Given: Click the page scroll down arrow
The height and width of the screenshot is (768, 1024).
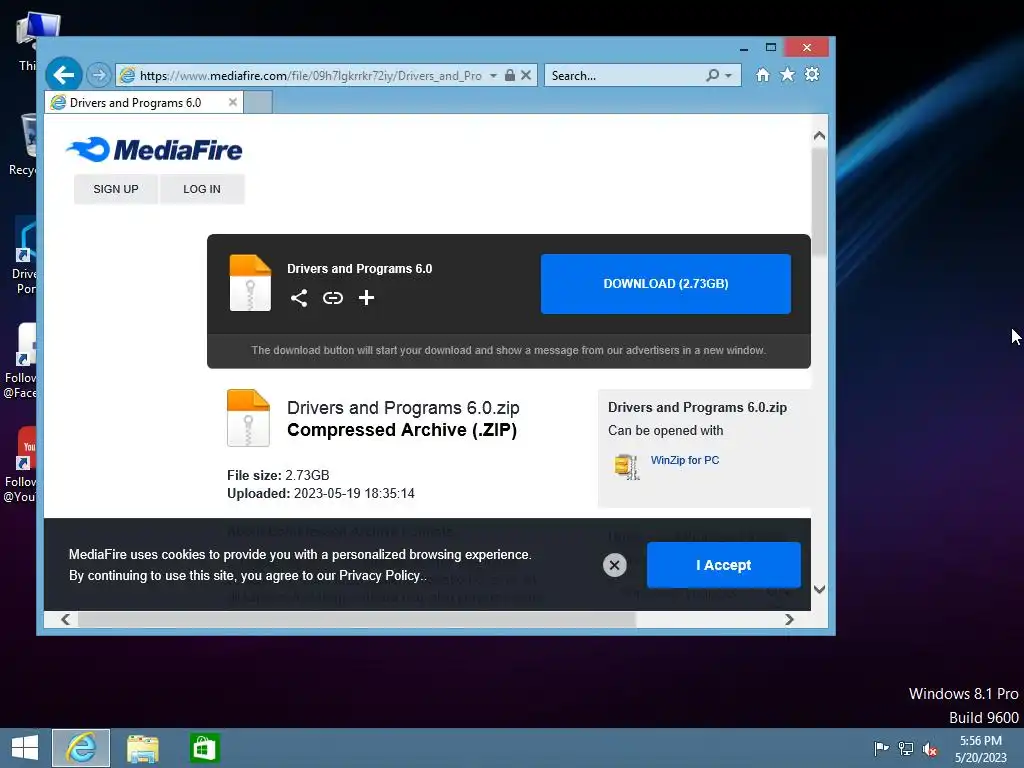Looking at the screenshot, I should tap(819, 590).
